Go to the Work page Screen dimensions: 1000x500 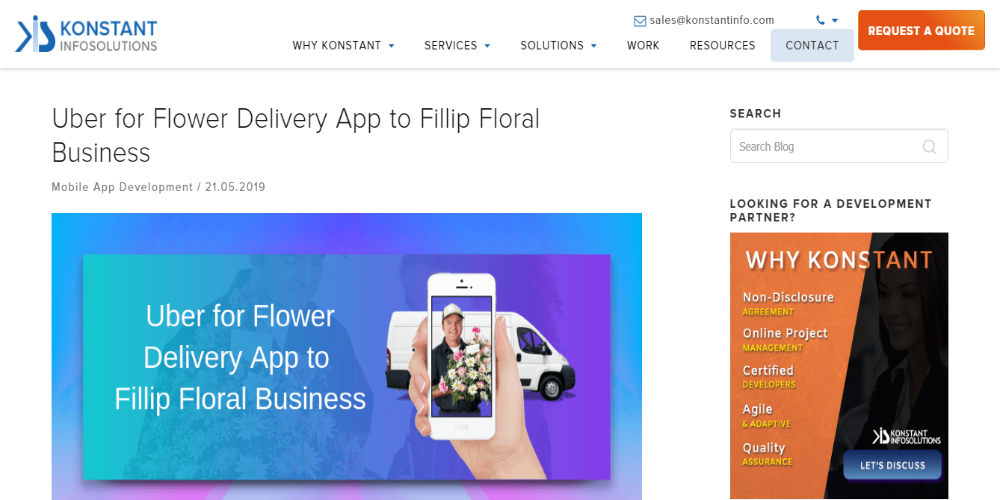[x=643, y=45]
